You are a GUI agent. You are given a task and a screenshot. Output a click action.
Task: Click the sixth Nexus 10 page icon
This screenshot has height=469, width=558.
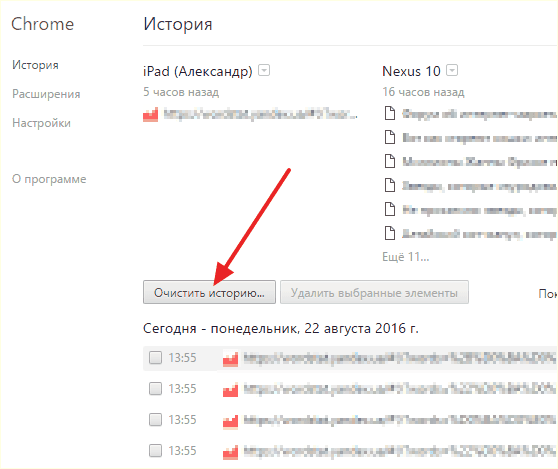point(390,233)
